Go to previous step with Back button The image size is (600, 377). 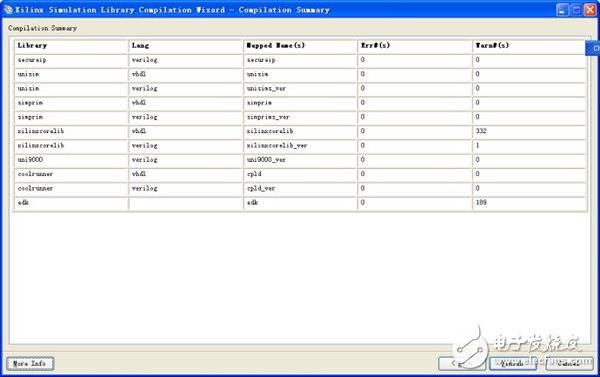[462, 364]
